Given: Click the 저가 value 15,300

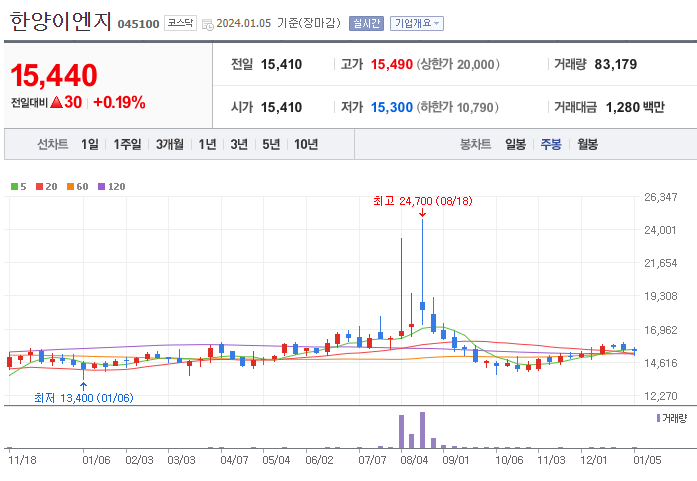Looking at the screenshot, I should [x=392, y=107].
